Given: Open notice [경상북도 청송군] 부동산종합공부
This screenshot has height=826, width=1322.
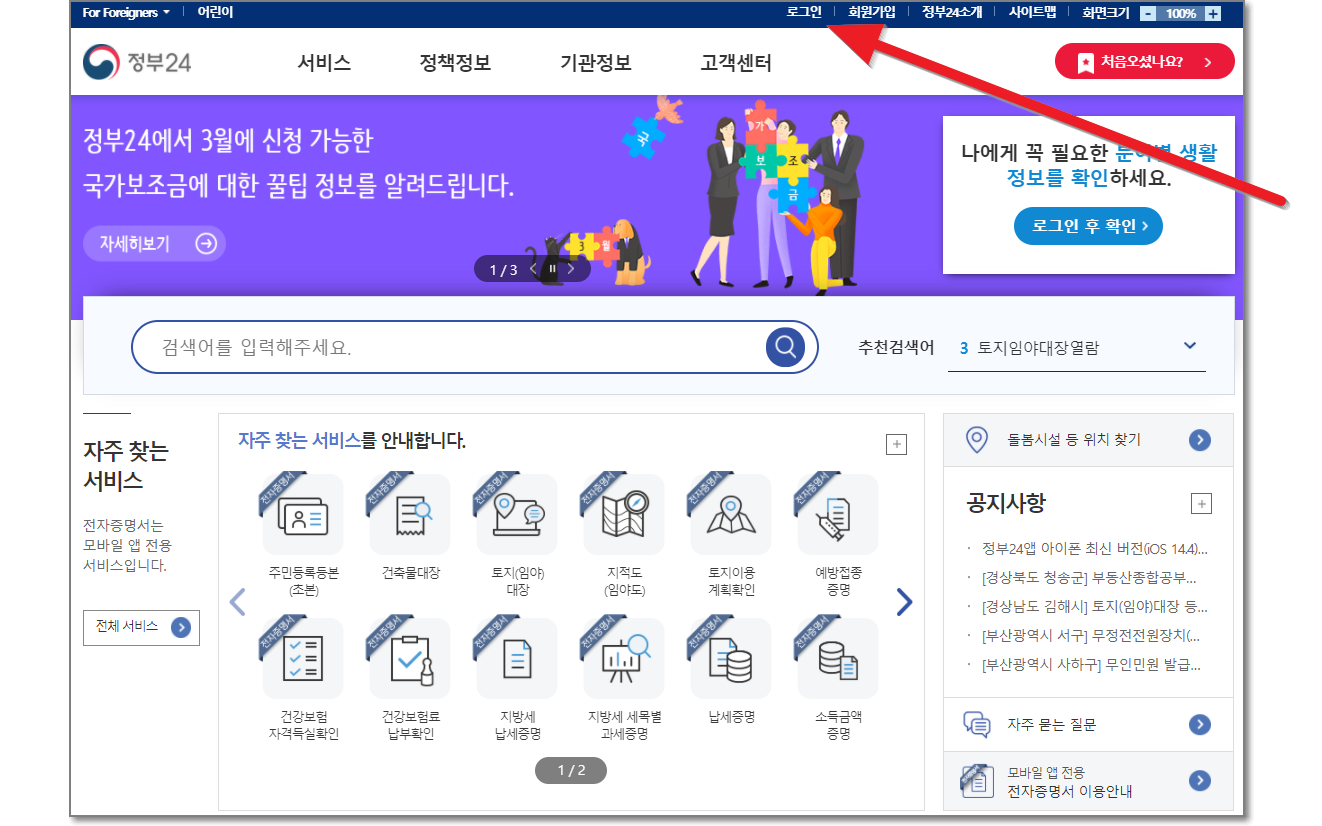Looking at the screenshot, I should click(1089, 577).
